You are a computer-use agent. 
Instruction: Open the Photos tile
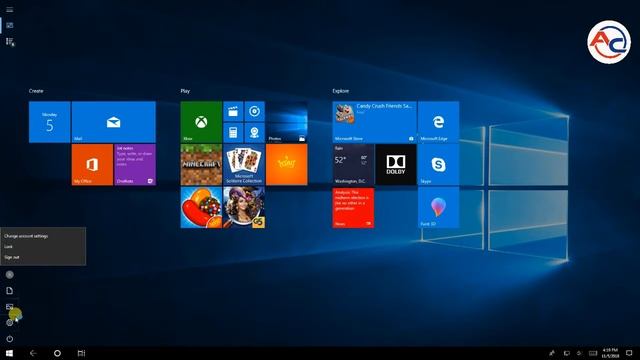(x=287, y=122)
